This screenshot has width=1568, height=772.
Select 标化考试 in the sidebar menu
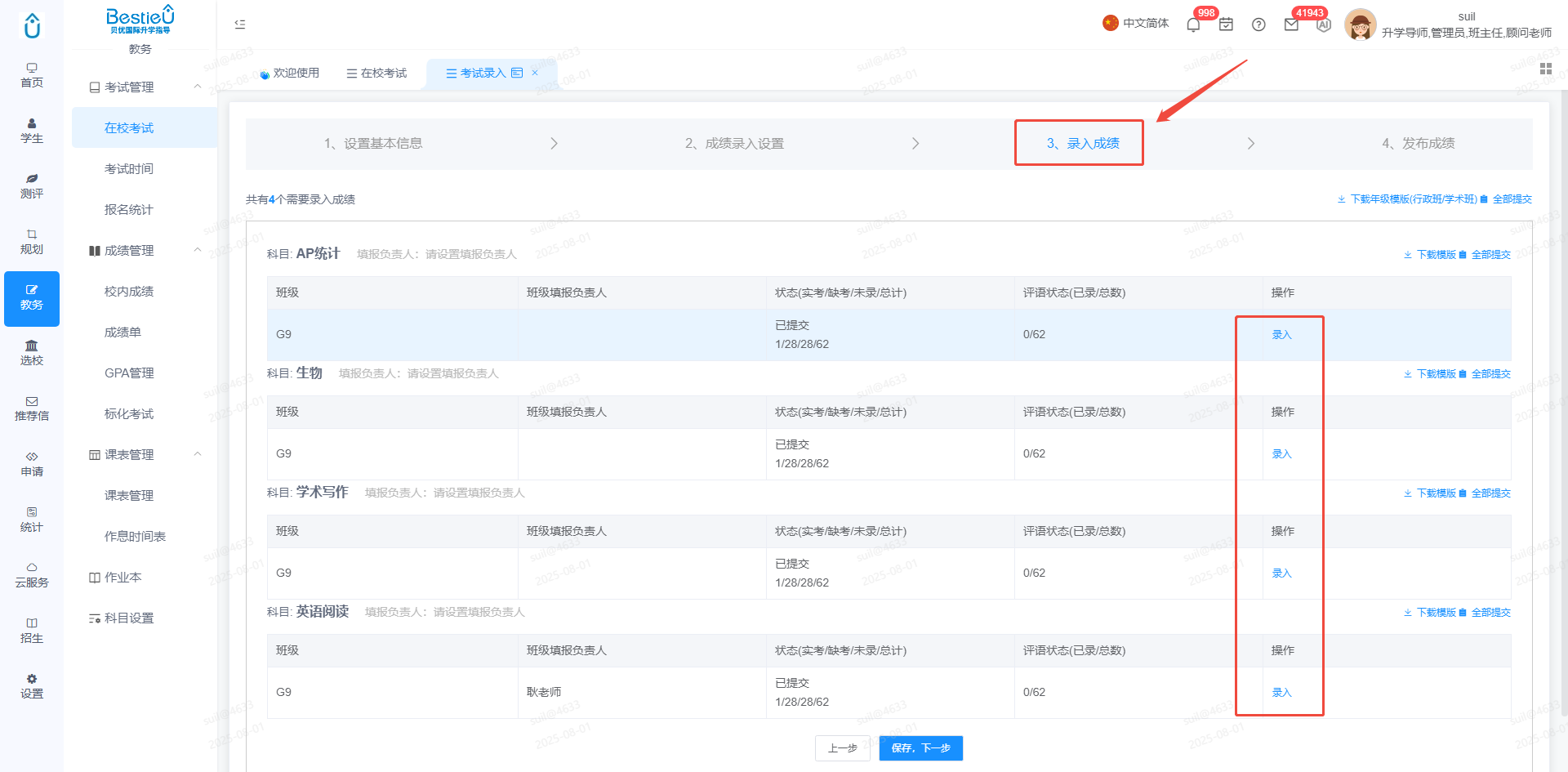129,413
